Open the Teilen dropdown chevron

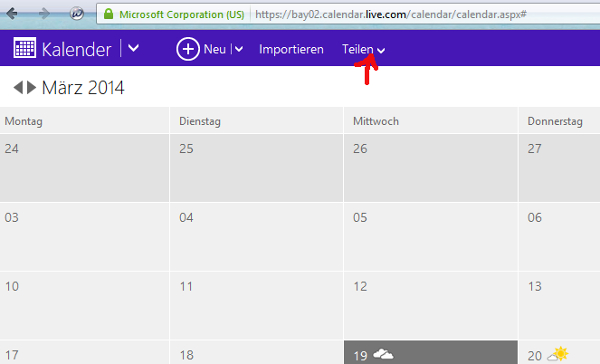tap(381, 50)
